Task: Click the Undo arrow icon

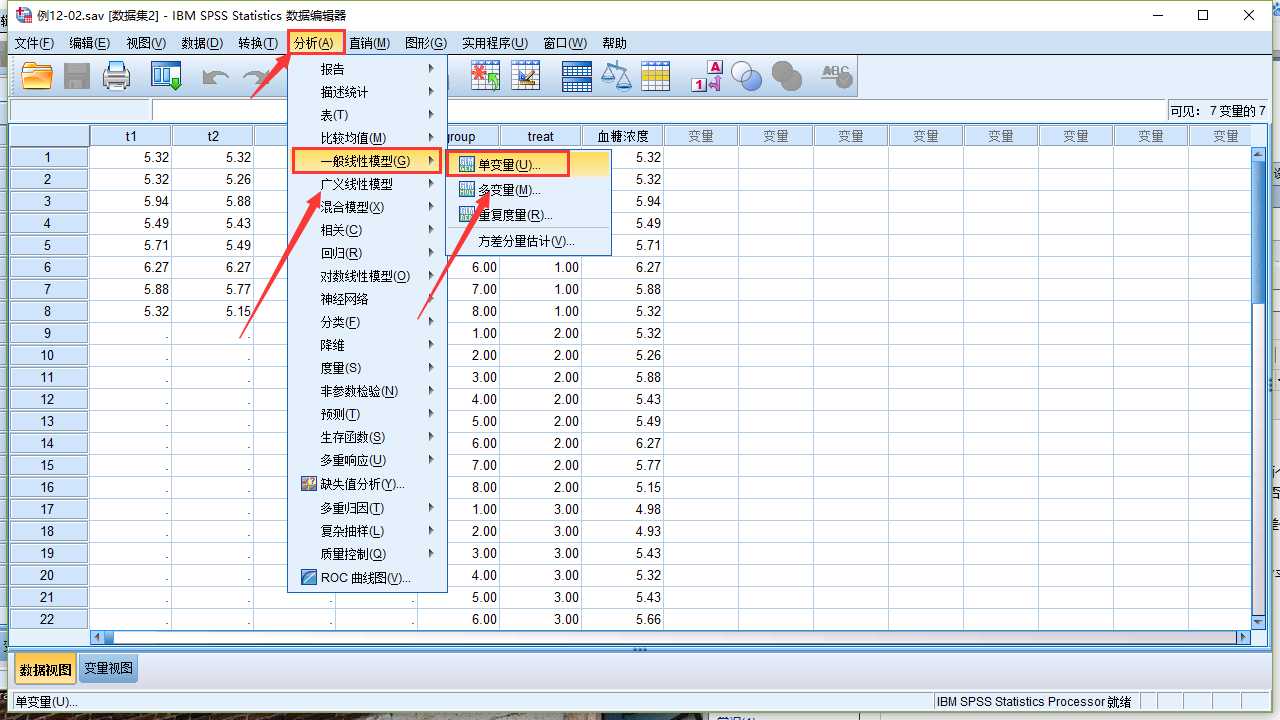Action: pyautogui.click(x=215, y=77)
